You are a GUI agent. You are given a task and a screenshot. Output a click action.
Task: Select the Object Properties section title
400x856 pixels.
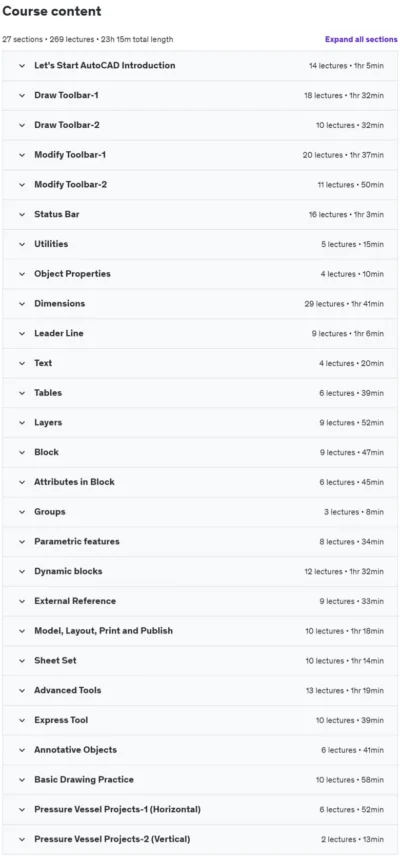[x=72, y=274]
